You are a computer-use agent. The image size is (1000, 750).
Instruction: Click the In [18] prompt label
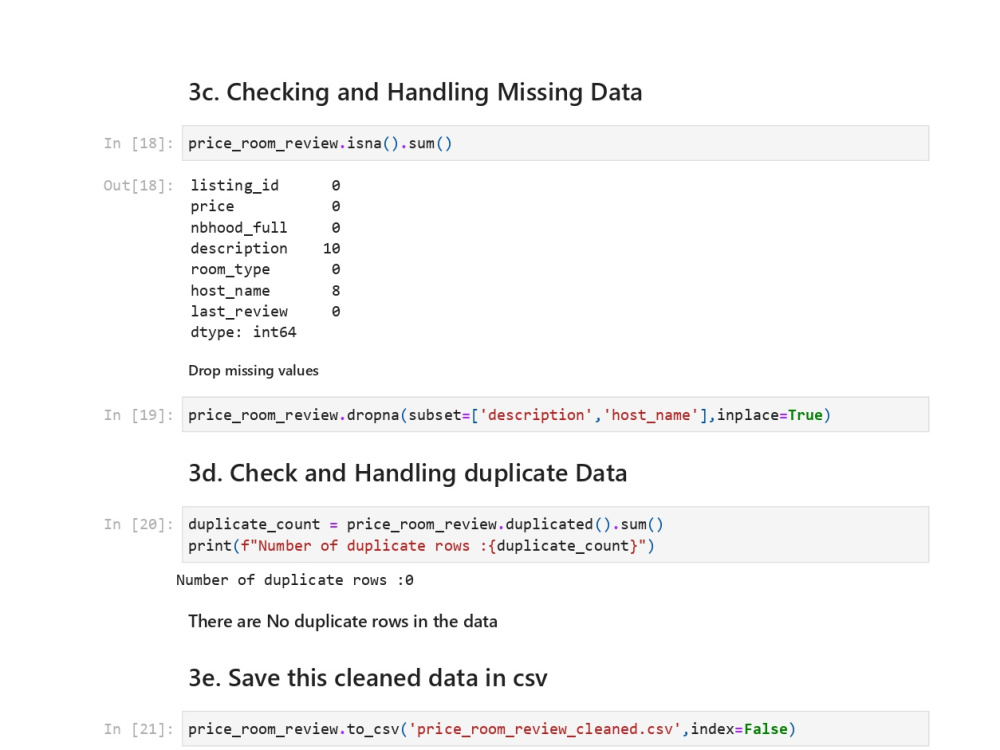[138, 143]
